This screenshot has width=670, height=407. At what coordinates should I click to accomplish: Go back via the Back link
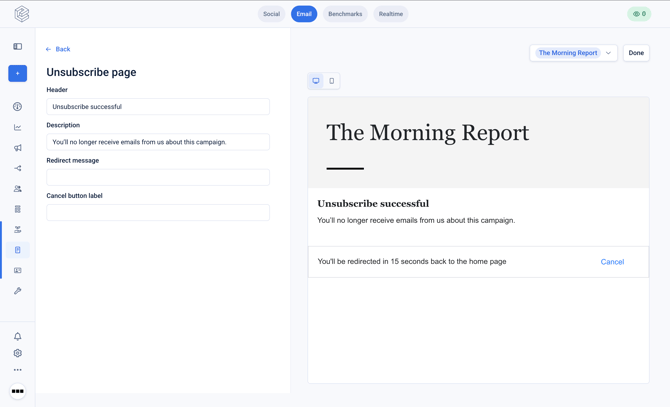58,49
